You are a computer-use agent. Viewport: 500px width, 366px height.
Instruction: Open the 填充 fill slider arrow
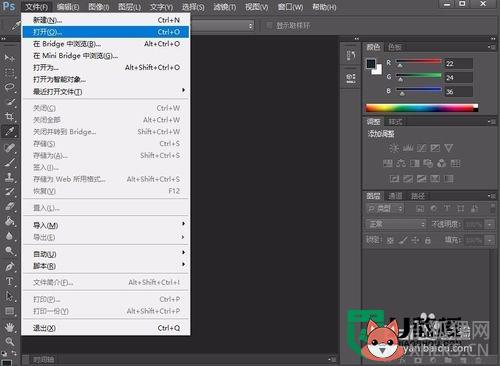[489, 240]
